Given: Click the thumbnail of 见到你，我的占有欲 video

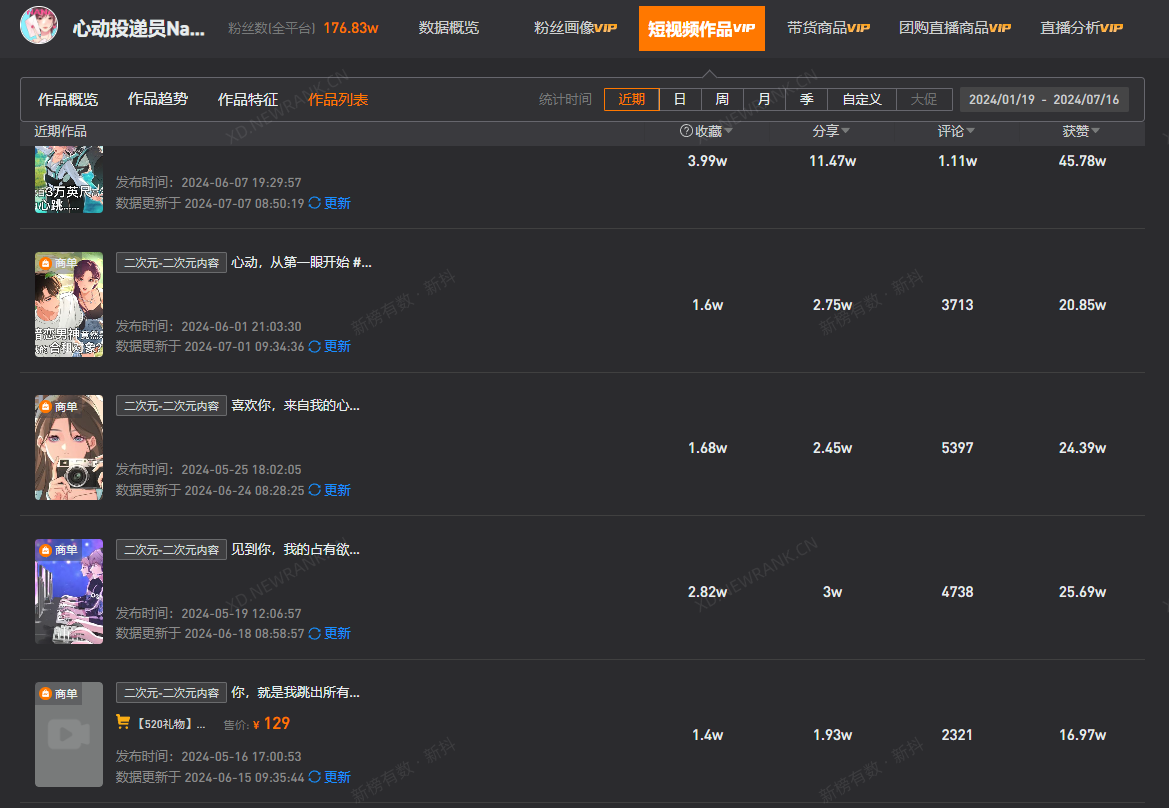Looking at the screenshot, I should coord(69,591).
